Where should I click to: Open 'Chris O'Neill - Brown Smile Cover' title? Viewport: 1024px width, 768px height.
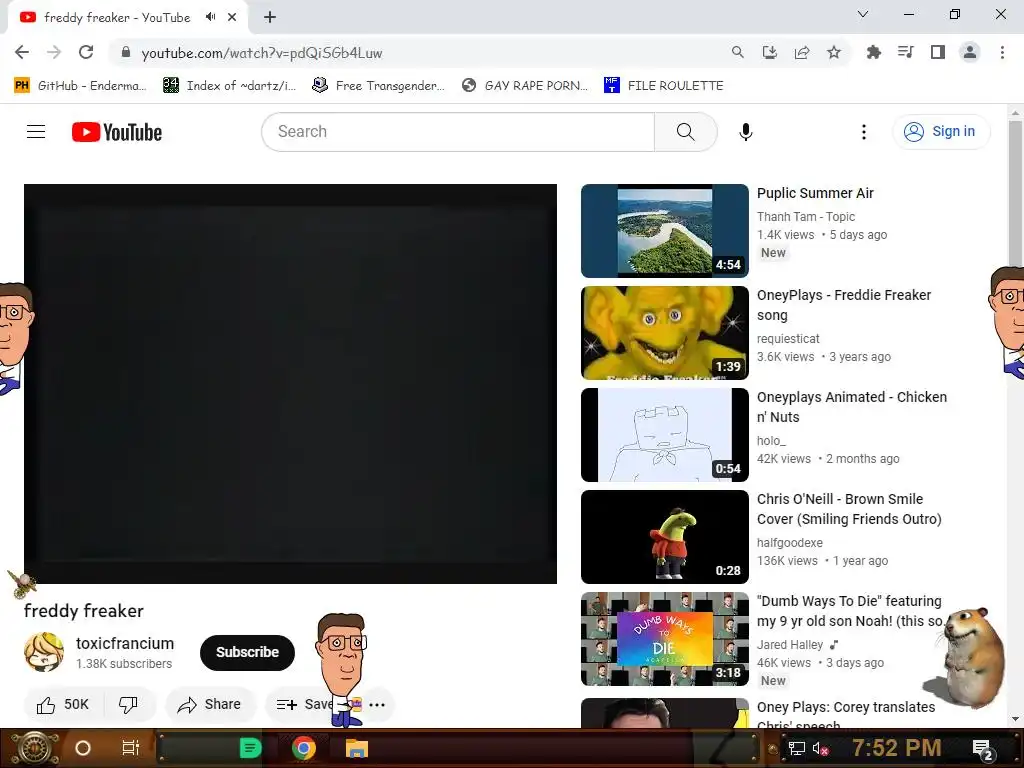849,509
